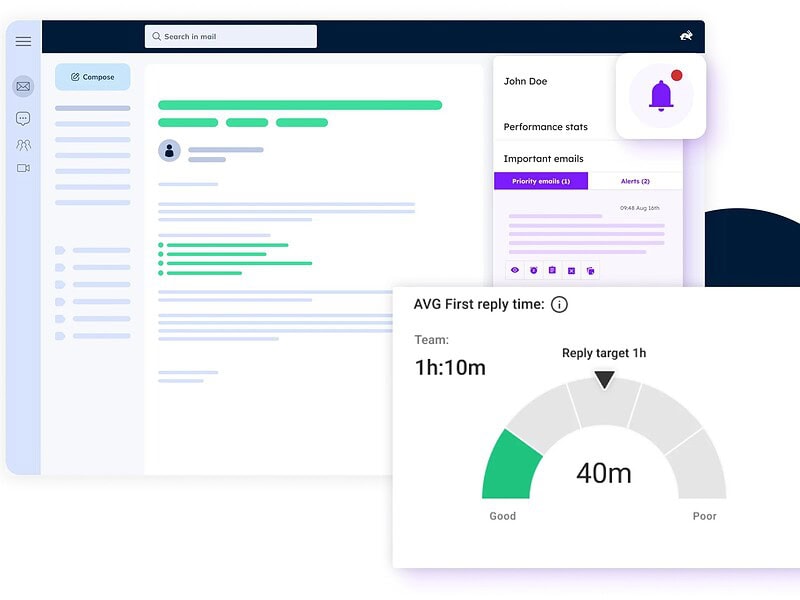The width and height of the screenshot is (800, 600).
Task: Click the Search in mail field
Action: 231,37
